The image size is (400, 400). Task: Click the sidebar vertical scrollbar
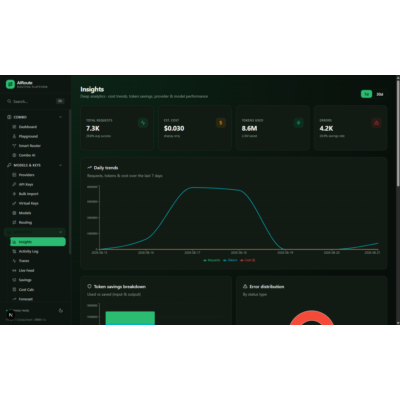pyautogui.click(x=70, y=182)
